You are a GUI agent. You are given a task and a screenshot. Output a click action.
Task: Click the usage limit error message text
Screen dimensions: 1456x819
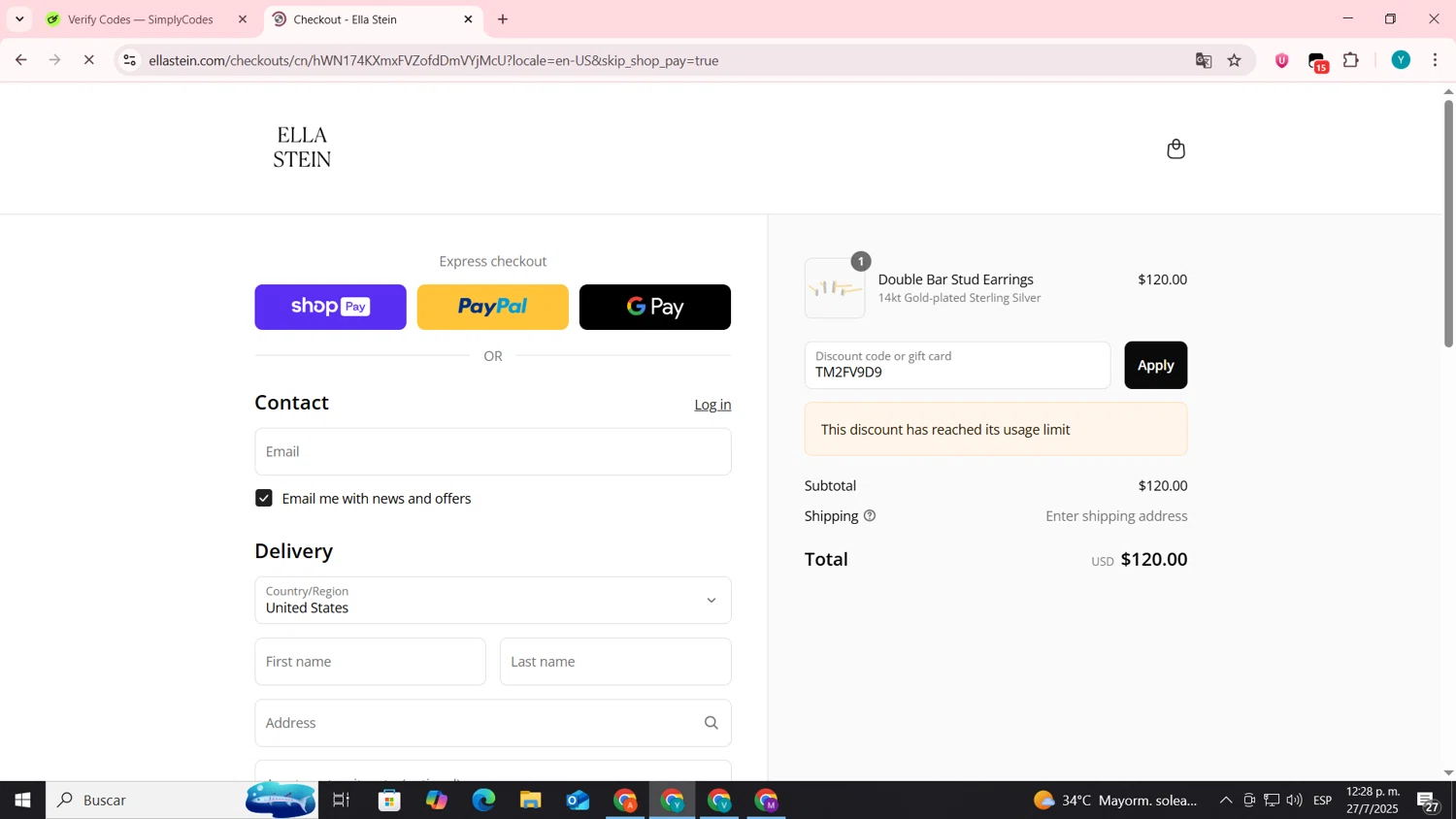pyautogui.click(x=945, y=429)
